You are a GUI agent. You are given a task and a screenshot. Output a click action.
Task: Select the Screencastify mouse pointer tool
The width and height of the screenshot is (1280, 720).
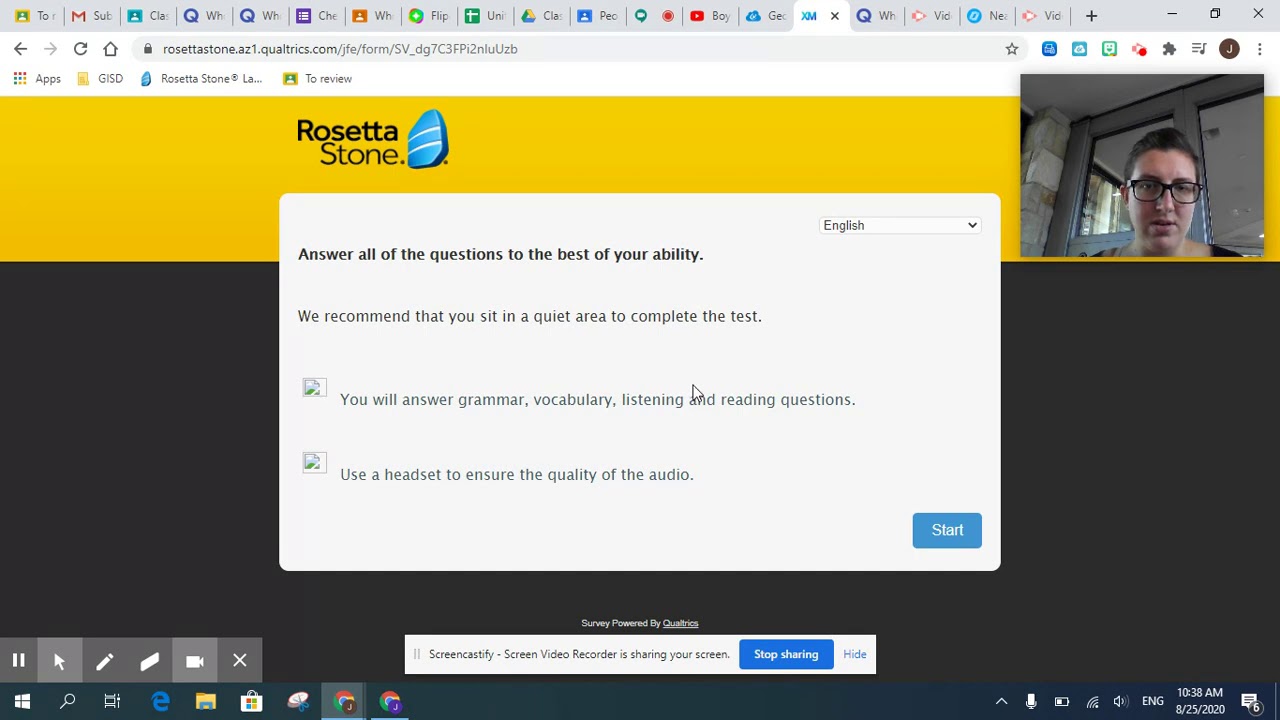tap(59, 661)
